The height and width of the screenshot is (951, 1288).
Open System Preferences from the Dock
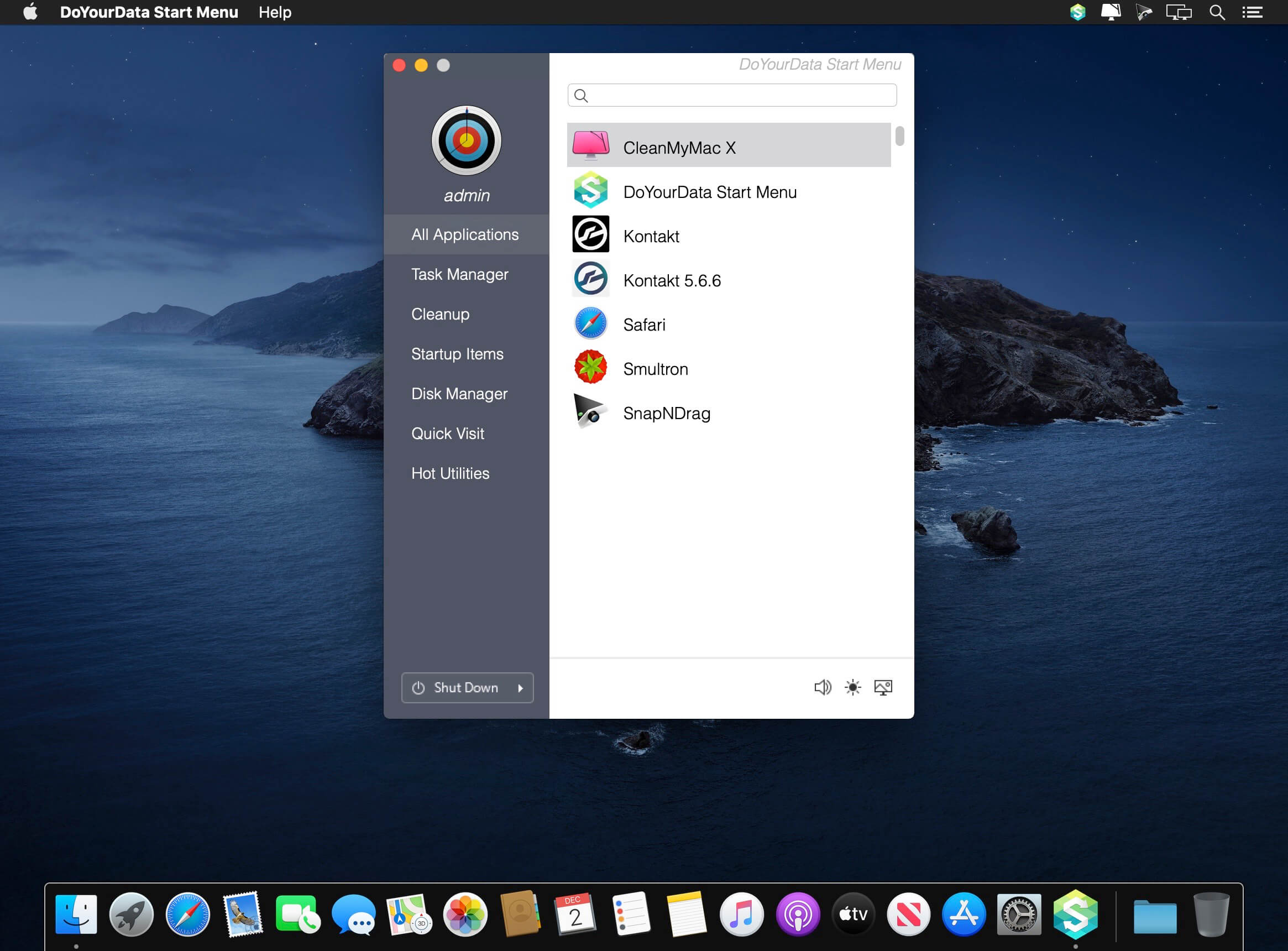click(1019, 914)
